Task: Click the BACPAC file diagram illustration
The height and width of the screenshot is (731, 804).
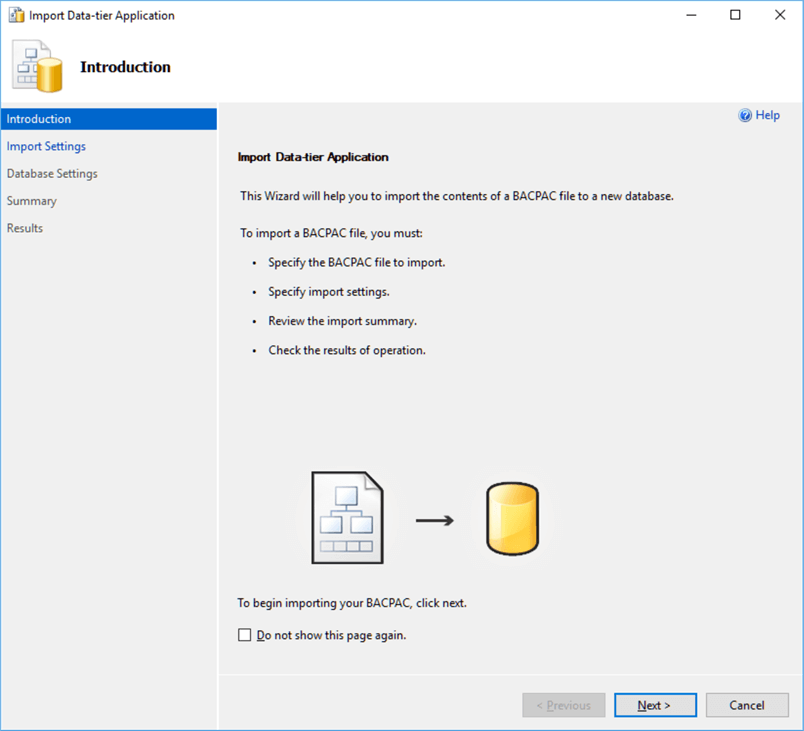Action: click(x=347, y=519)
